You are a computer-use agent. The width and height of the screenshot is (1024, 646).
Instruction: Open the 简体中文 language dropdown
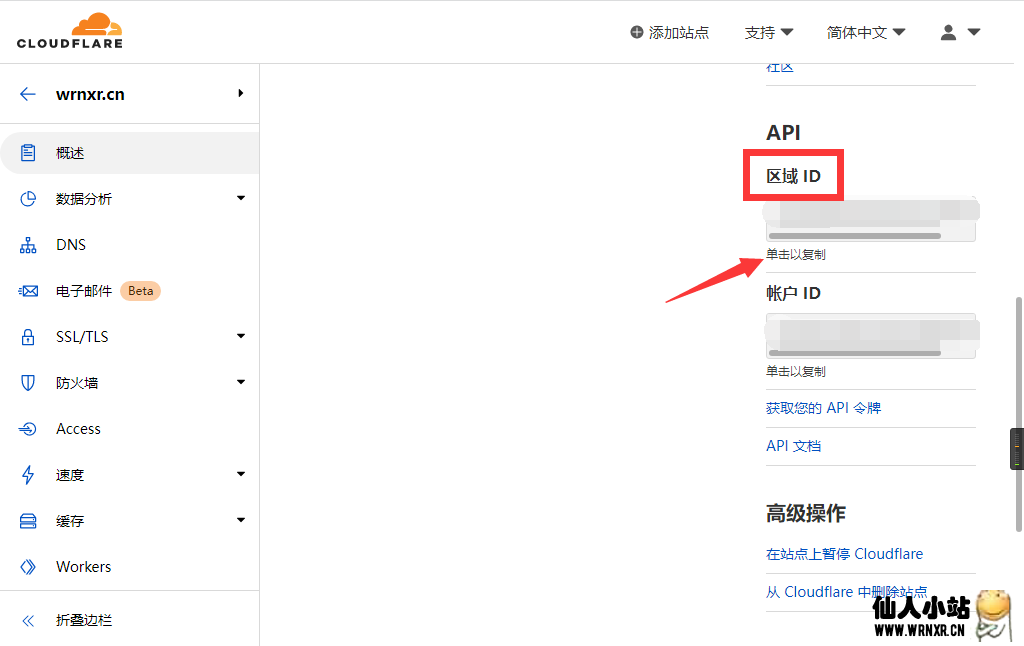coord(866,32)
